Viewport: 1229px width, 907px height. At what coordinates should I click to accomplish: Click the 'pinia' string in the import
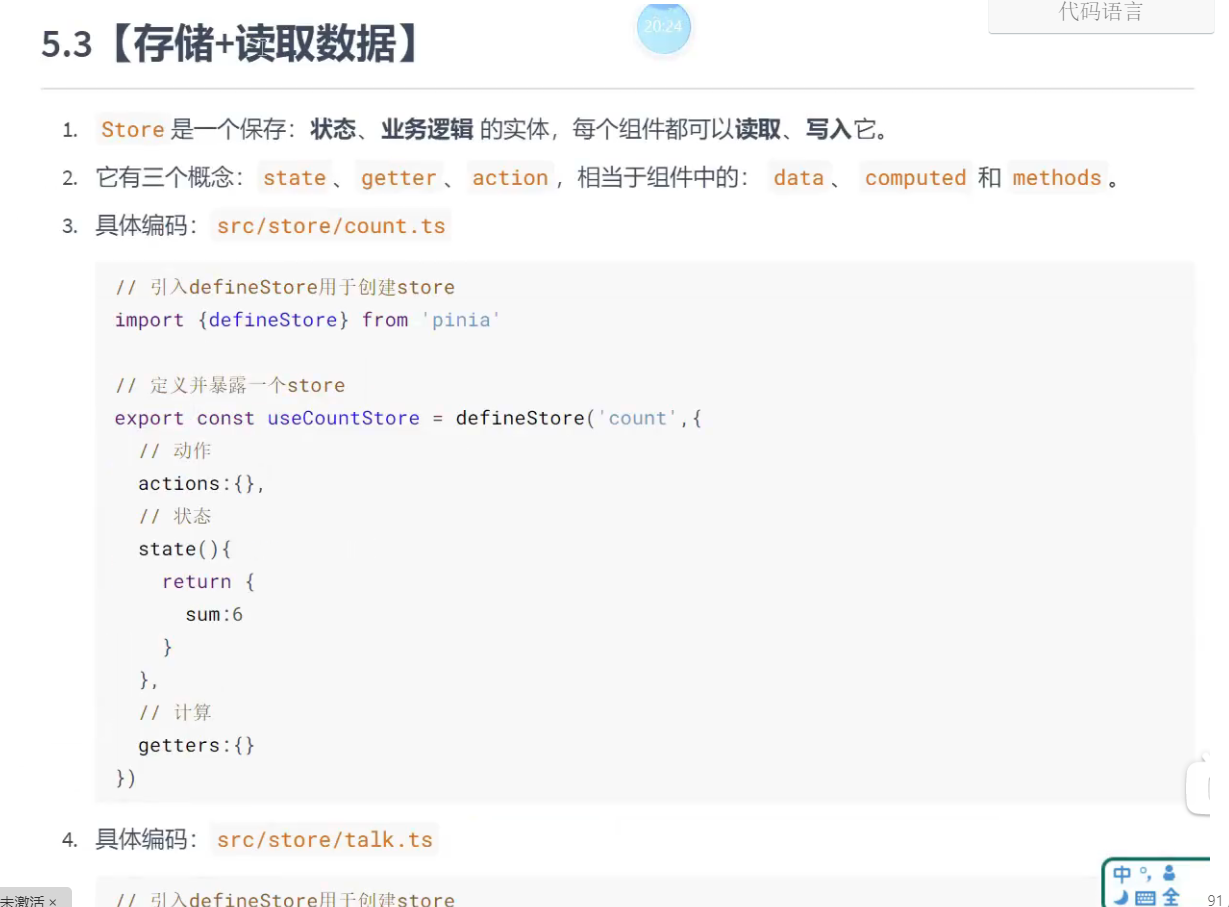pyautogui.click(x=460, y=320)
